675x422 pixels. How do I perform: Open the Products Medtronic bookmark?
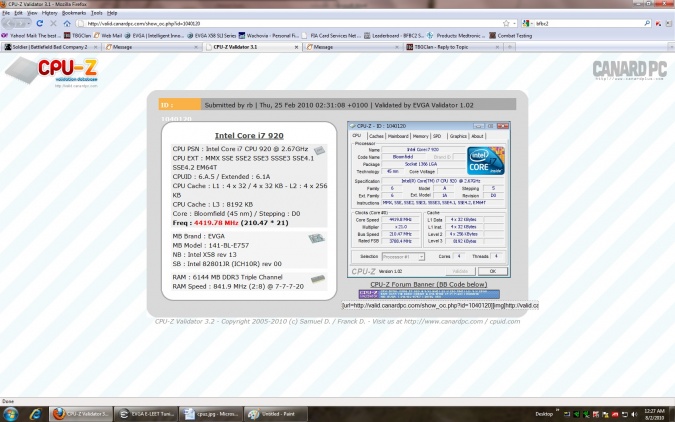(x=456, y=36)
